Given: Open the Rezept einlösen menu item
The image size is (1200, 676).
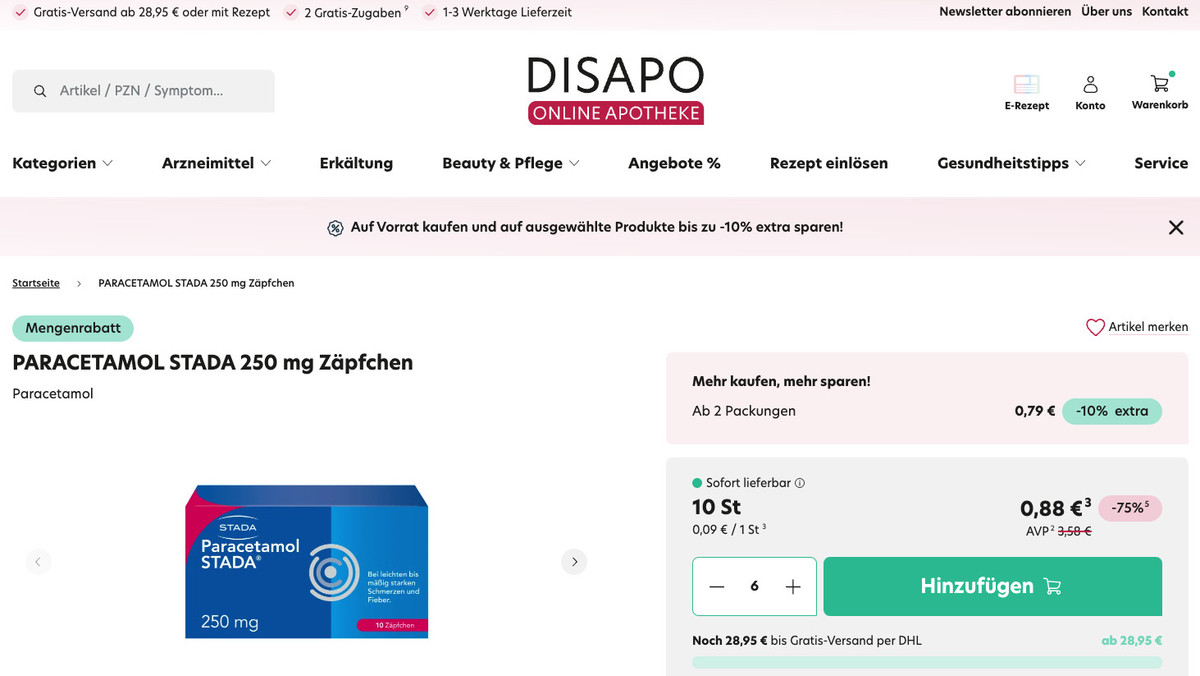Looking at the screenshot, I should [x=829, y=163].
